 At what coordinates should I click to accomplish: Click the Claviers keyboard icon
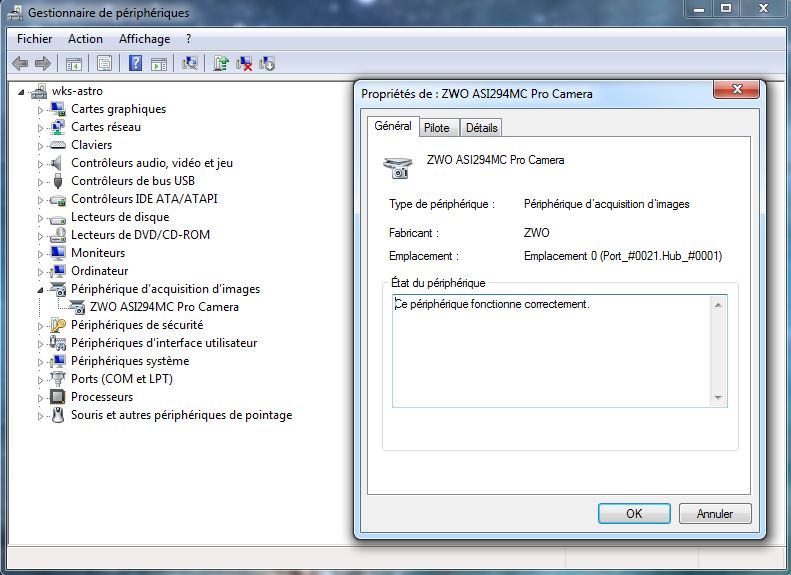(58, 145)
